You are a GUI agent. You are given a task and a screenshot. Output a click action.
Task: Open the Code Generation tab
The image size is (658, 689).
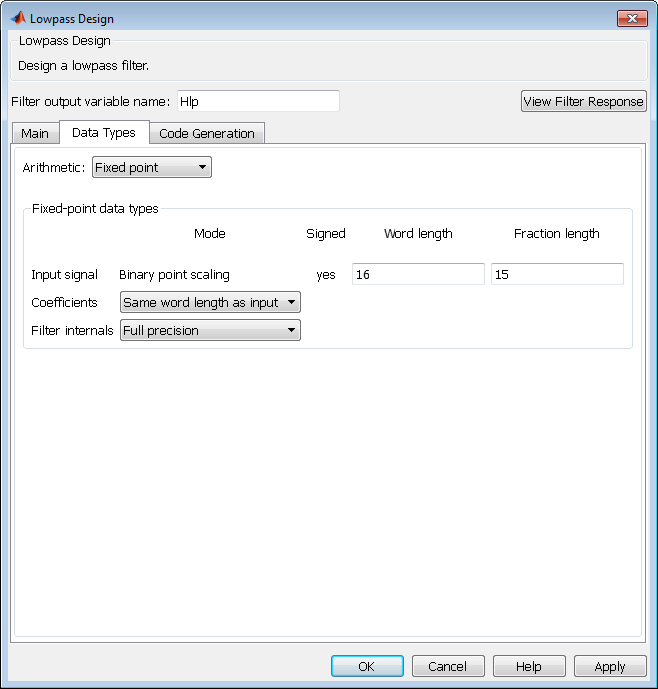click(207, 134)
